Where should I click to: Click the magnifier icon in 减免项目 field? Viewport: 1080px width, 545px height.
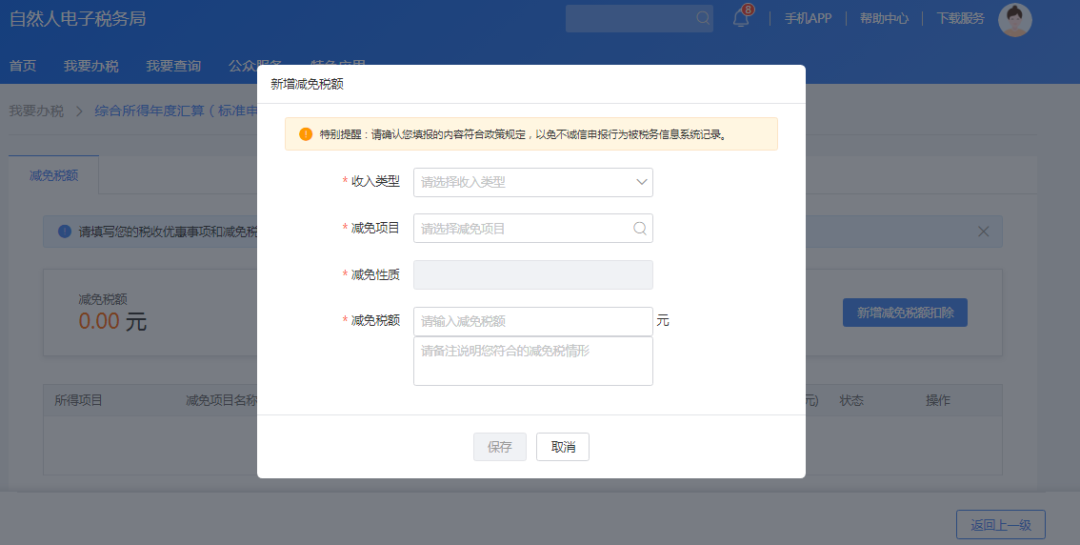640,228
